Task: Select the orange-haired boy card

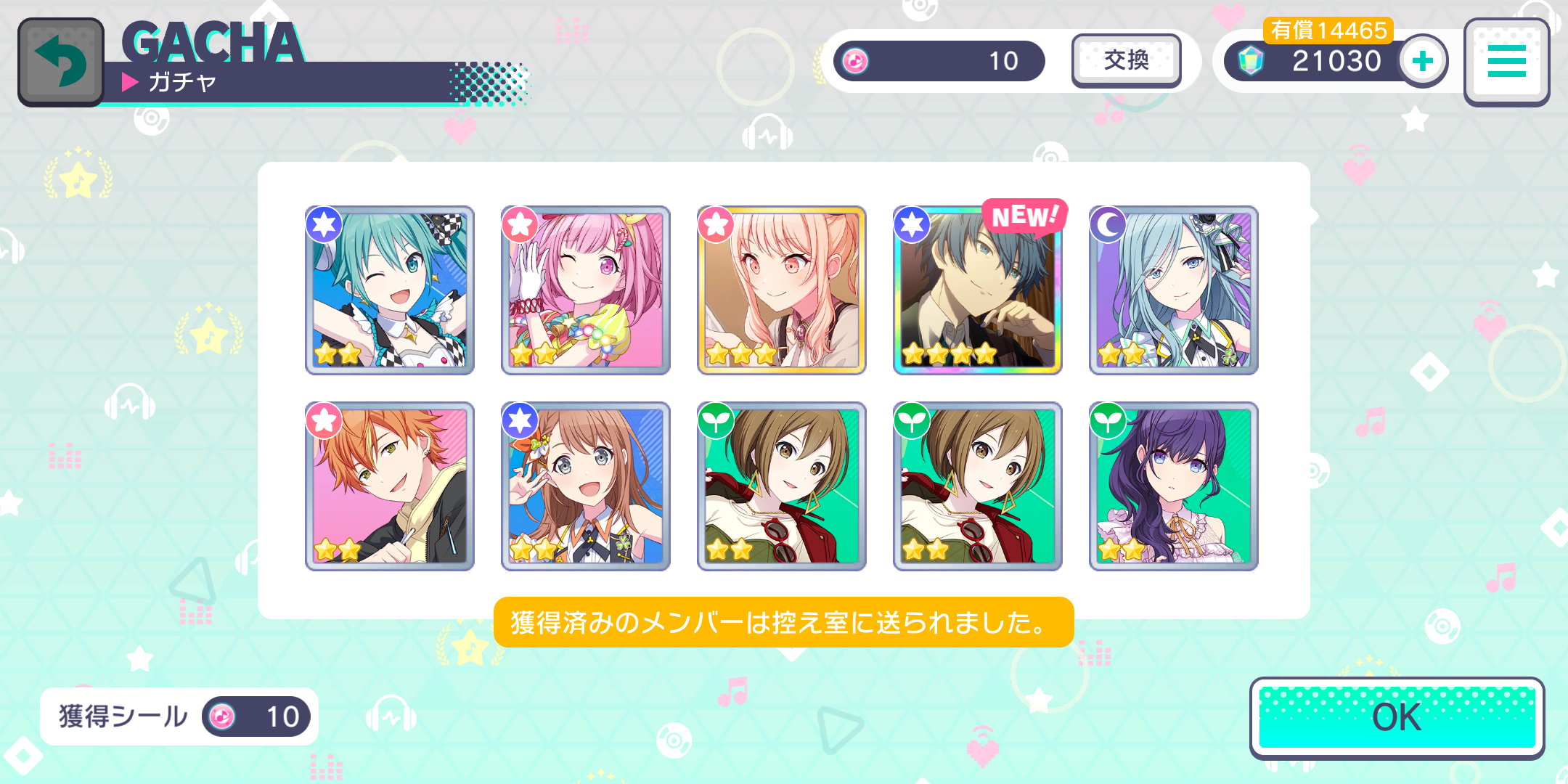Action: point(390,486)
